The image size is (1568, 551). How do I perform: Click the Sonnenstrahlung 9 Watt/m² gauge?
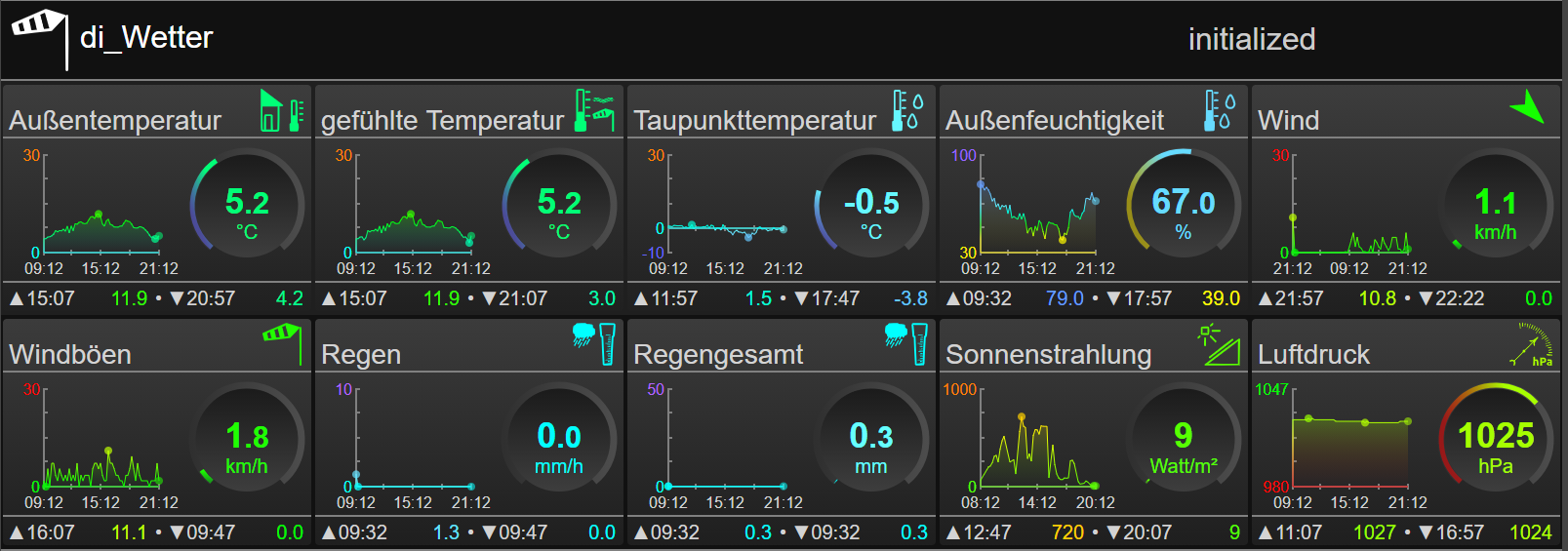[1184, 440]
